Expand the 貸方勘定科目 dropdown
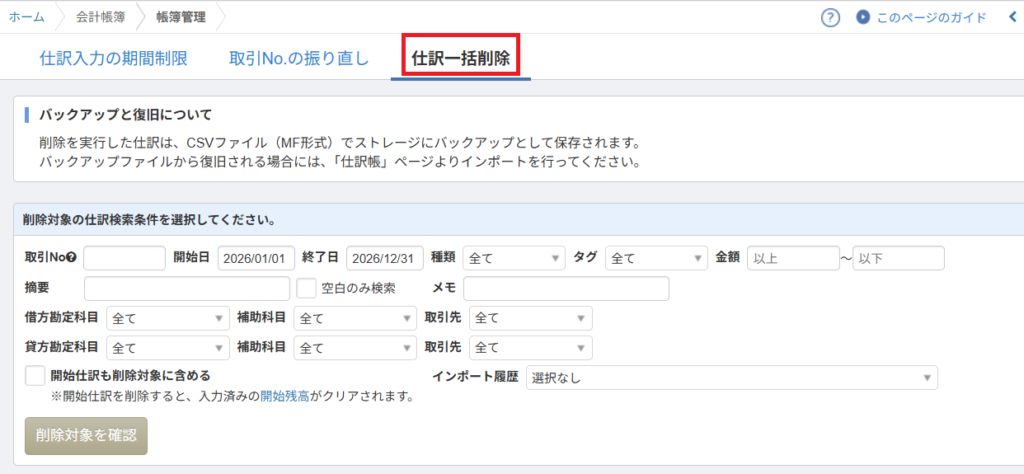This screenshot has width=1024, height=474. point(168,348)
